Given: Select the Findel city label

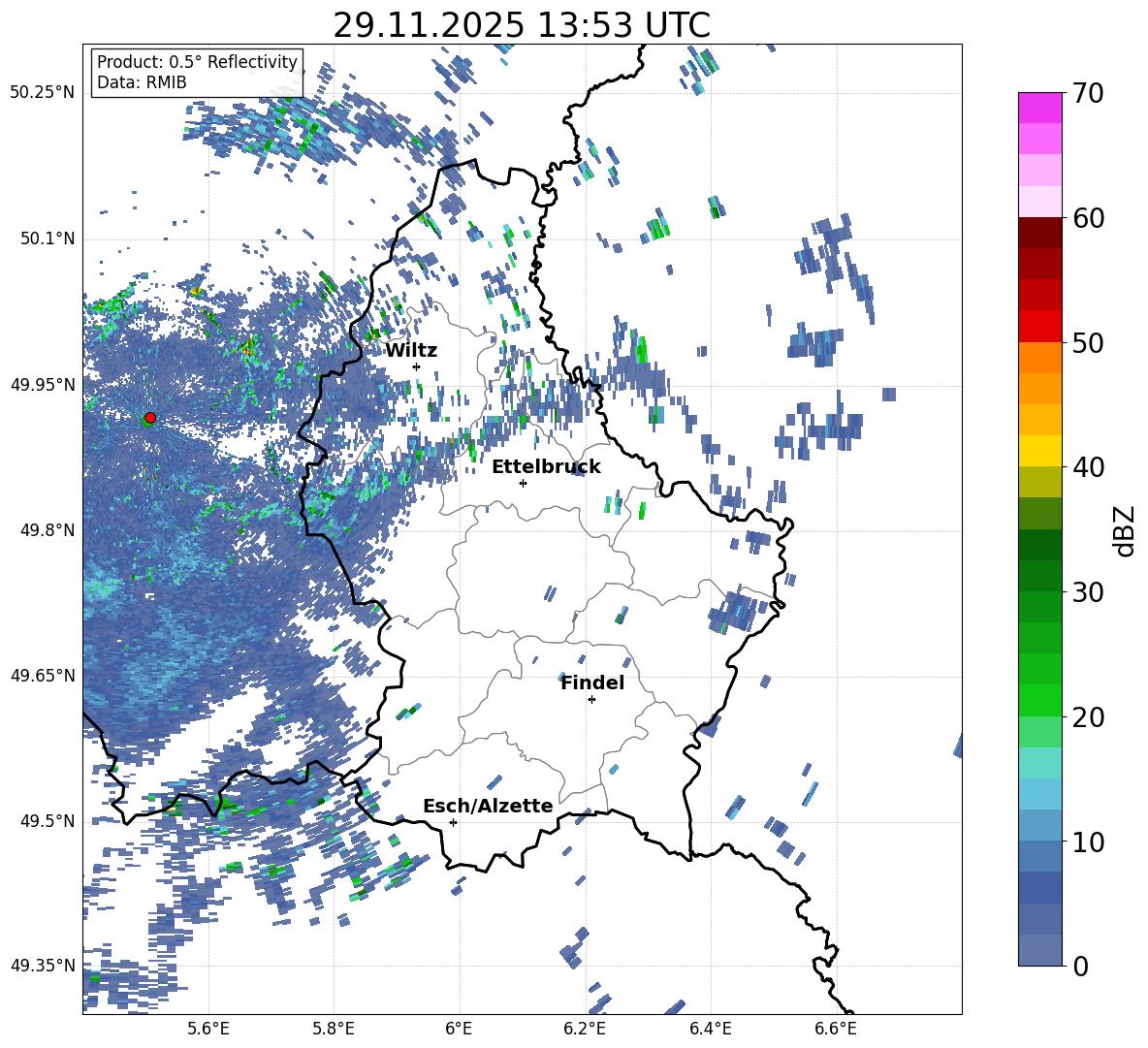Looking at the screenshot, I should point(592,683).
